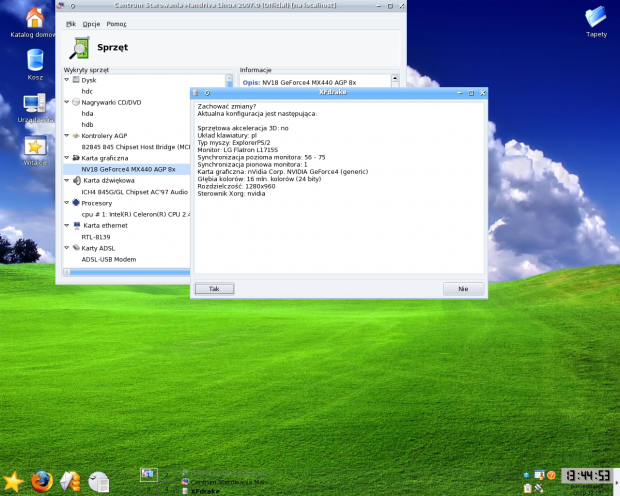
Task: Click the Centrum Sterowania window menu icon
Action: coord(60,6)
